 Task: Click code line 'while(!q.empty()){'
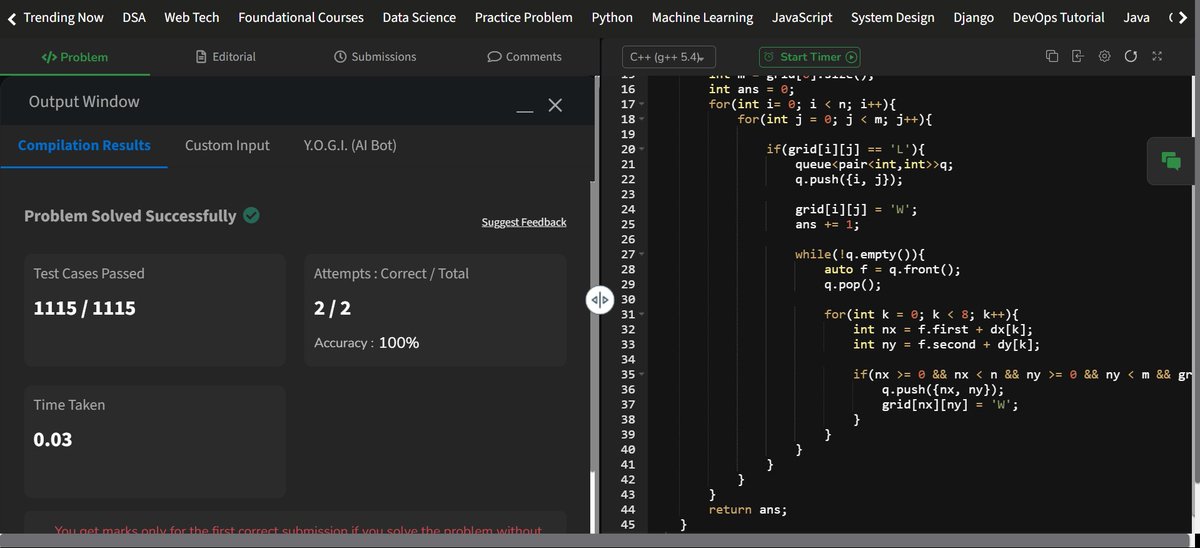coord(860,254)
